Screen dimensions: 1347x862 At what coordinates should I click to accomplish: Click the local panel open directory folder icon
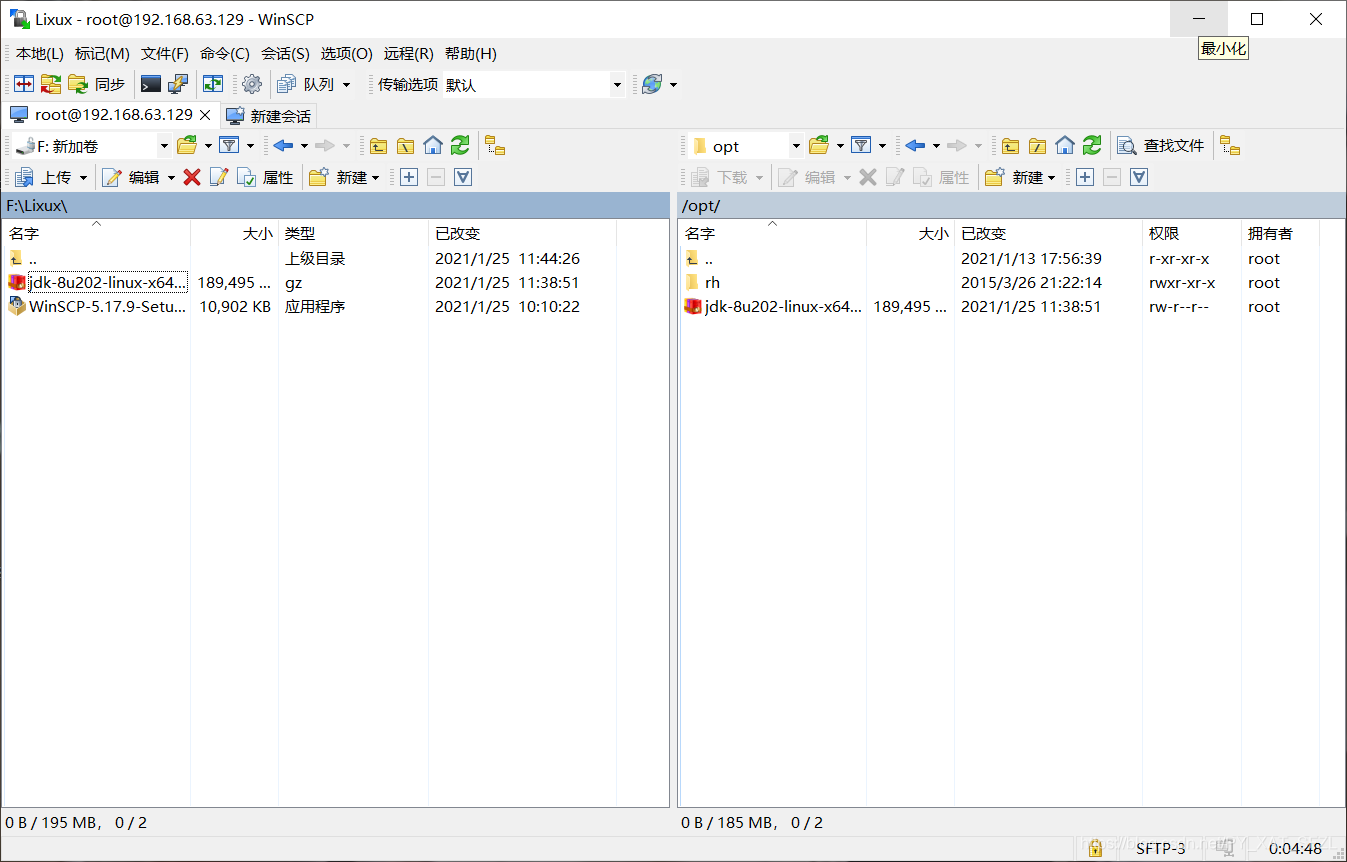click(x=187, y=146)
